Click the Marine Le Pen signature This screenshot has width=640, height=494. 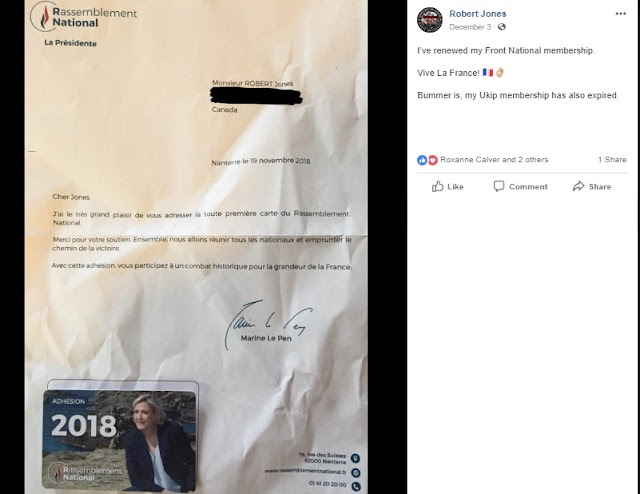(267, 325)
